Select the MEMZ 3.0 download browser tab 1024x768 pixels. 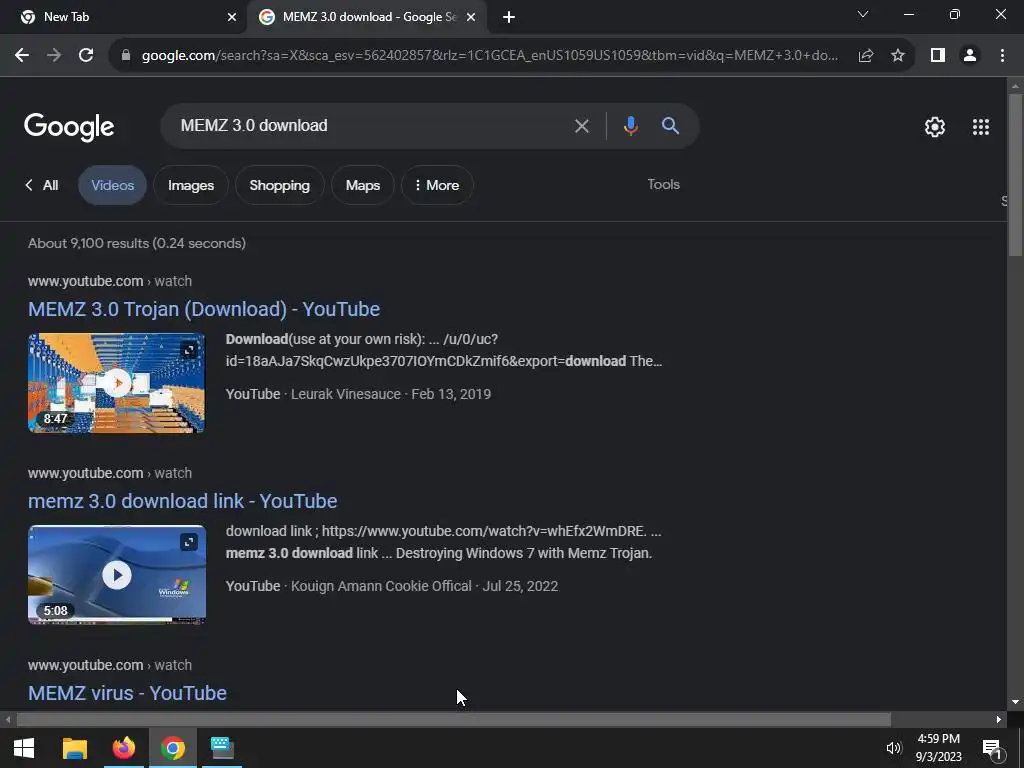pos(367,17)
